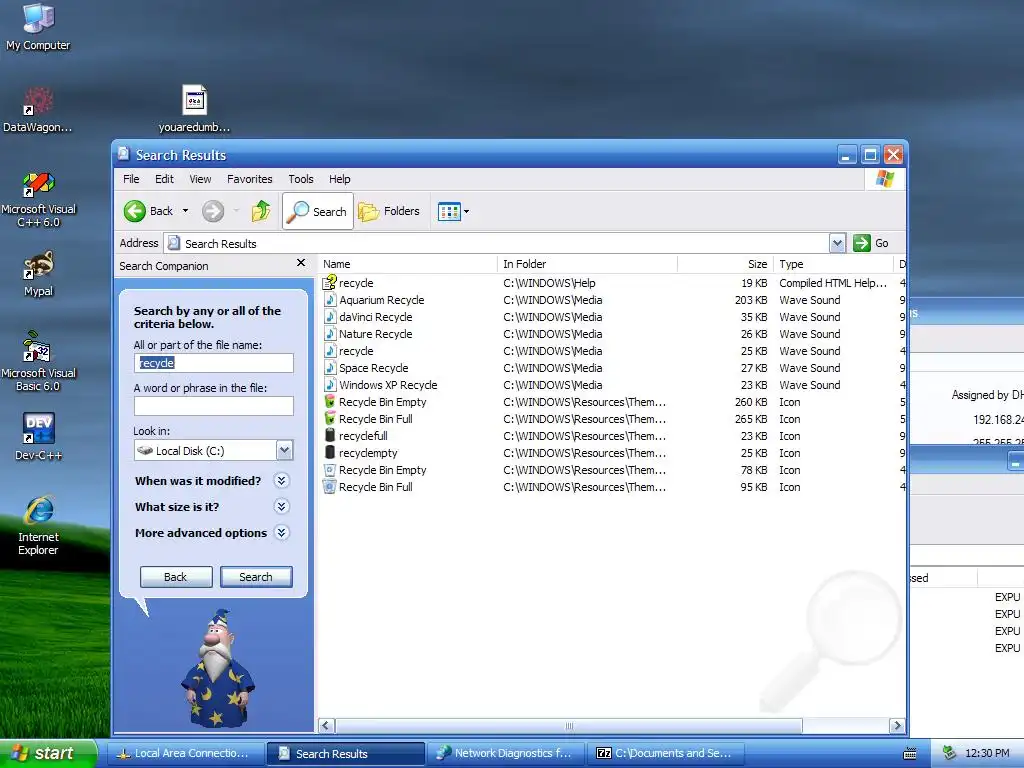Click the green Go arrow button
Image resolution: width=1024 pixels, height=768 pixels.
(862, 243)
